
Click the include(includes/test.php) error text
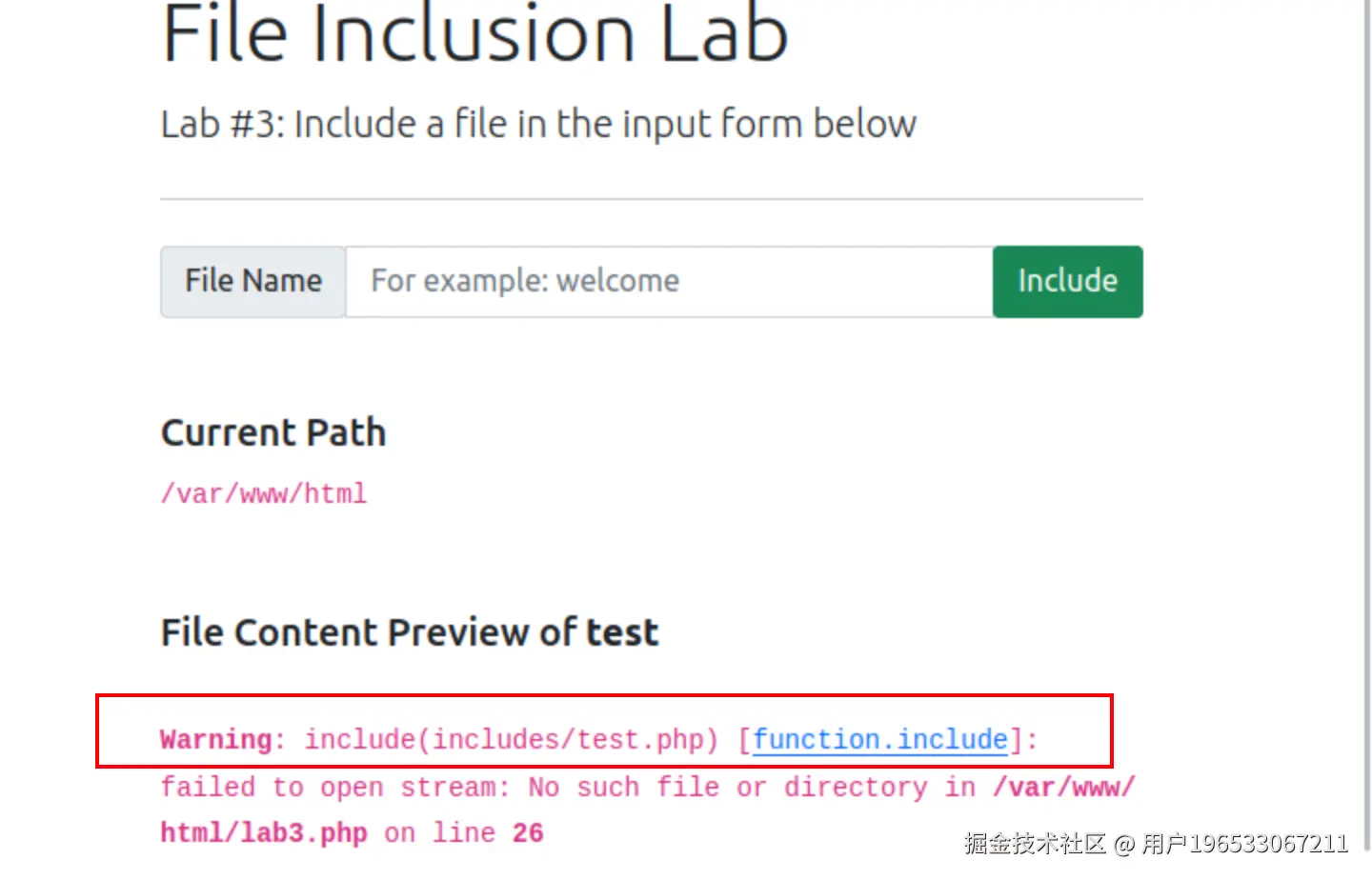click(x=511, y=739)
